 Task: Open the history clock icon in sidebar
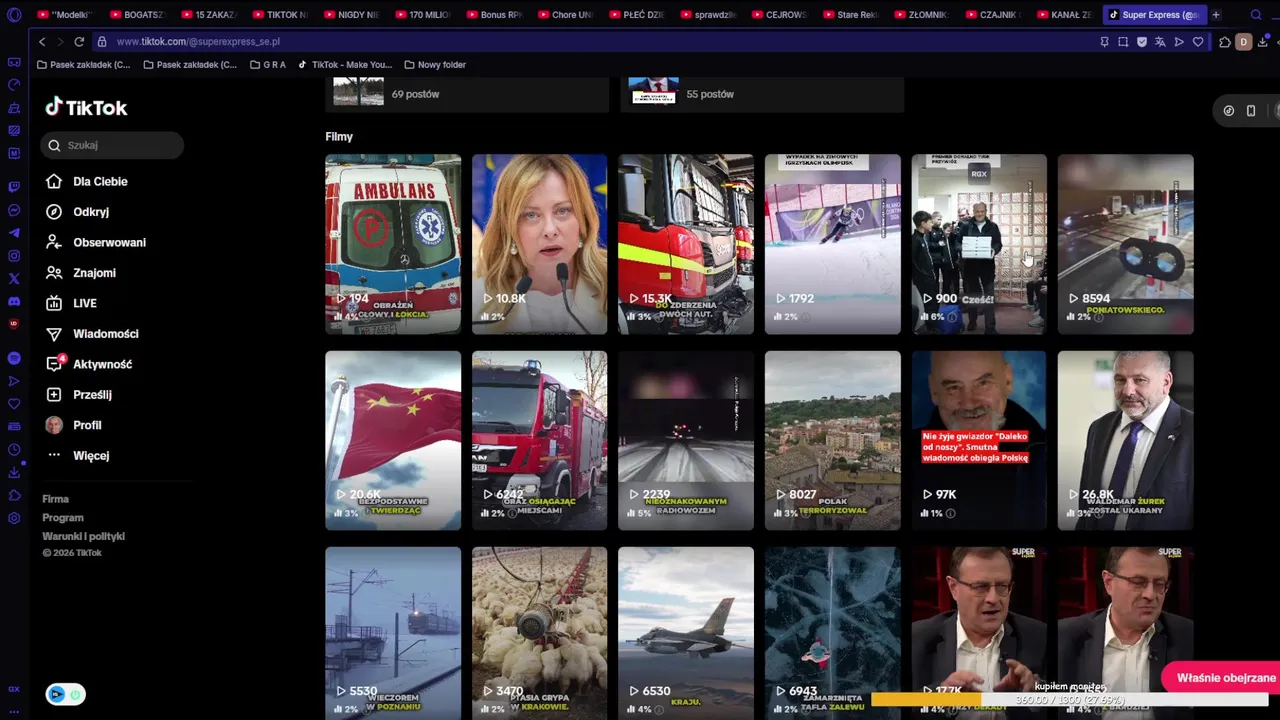14,449
